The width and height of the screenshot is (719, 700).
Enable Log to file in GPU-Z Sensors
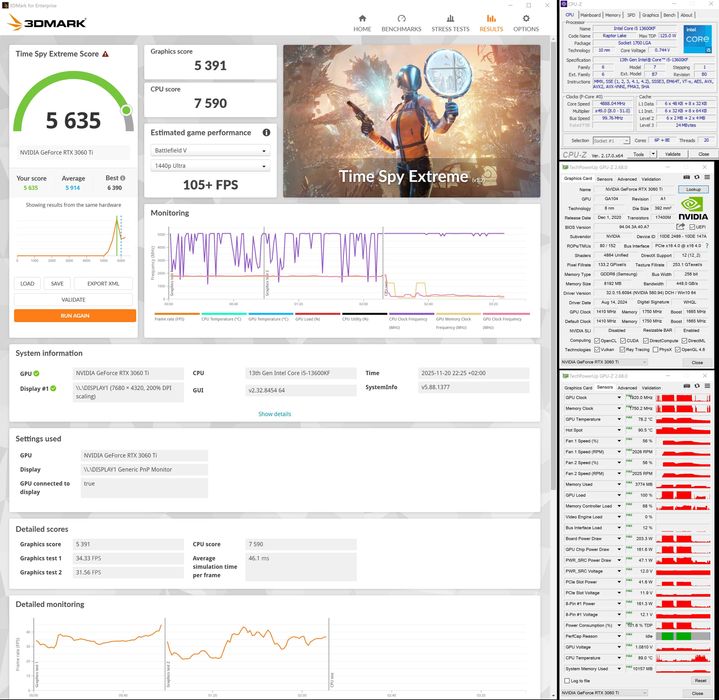(x=567, y=681)
